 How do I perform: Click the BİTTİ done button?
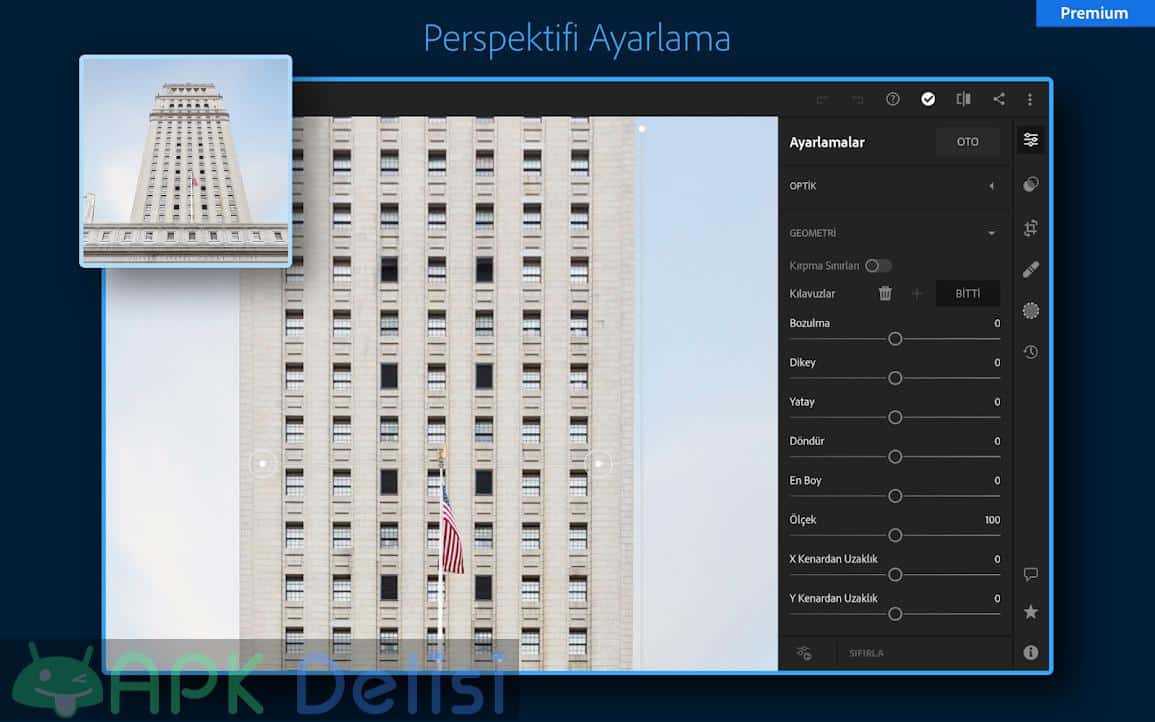967,294
